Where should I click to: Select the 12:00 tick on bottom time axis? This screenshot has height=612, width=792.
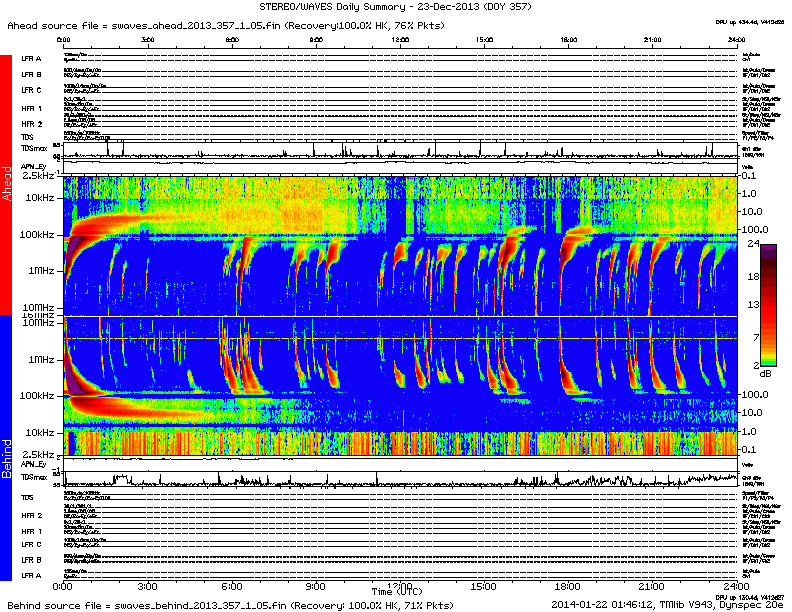(399, 585)
